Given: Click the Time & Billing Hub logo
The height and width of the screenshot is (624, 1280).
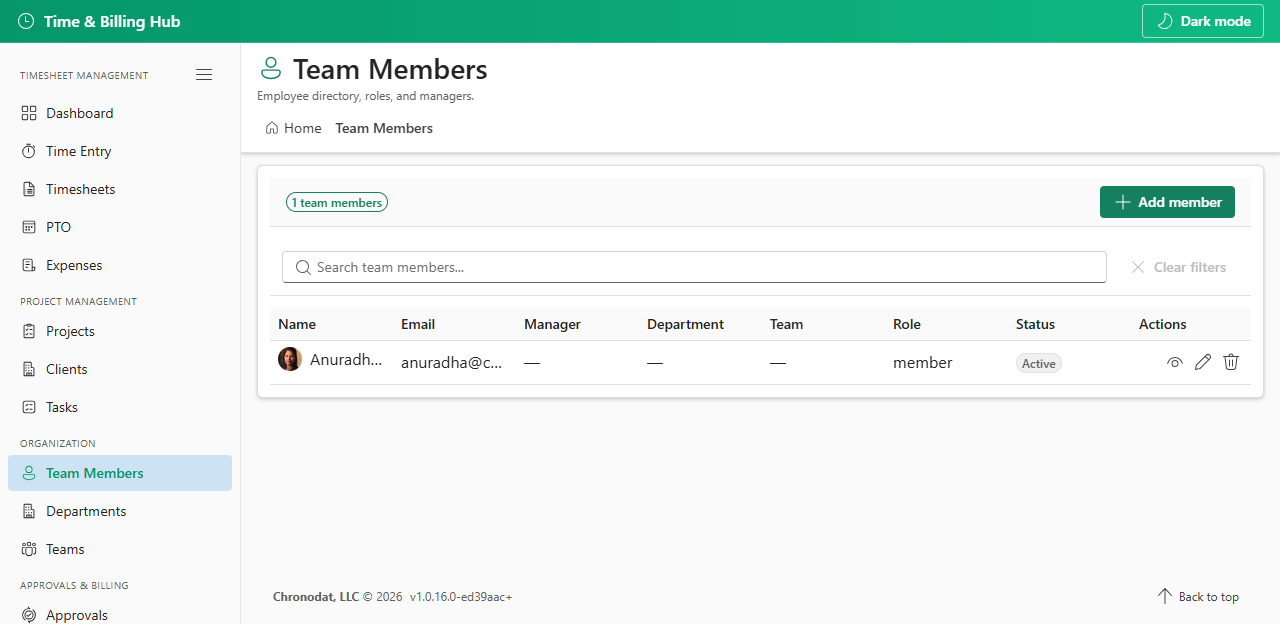Looking at the screenshot, I should (x=99, y=21).
